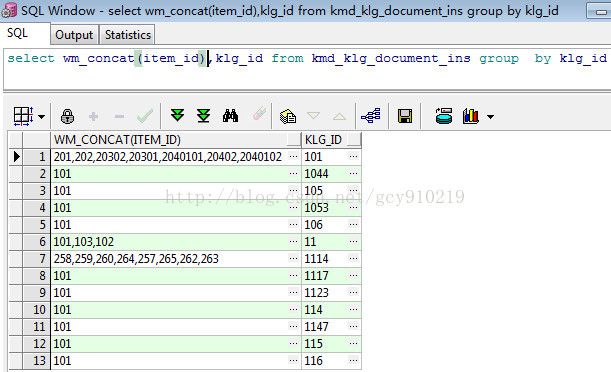
Task: Click the connection list database icon
Action: pyautogui.click(x=443, y=116)
